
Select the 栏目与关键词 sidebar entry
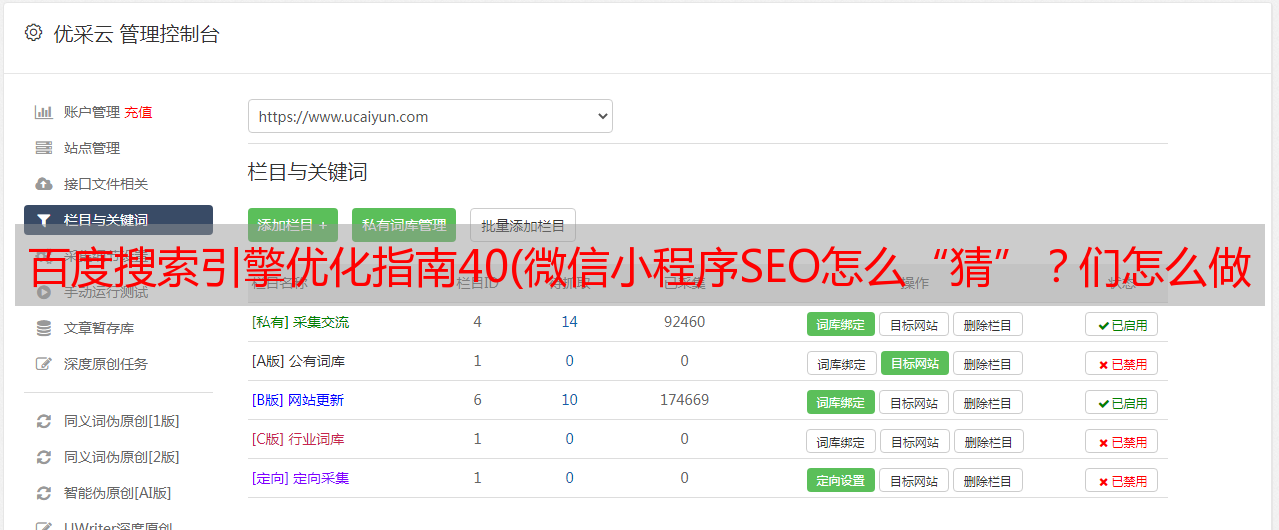coord(118,220)
